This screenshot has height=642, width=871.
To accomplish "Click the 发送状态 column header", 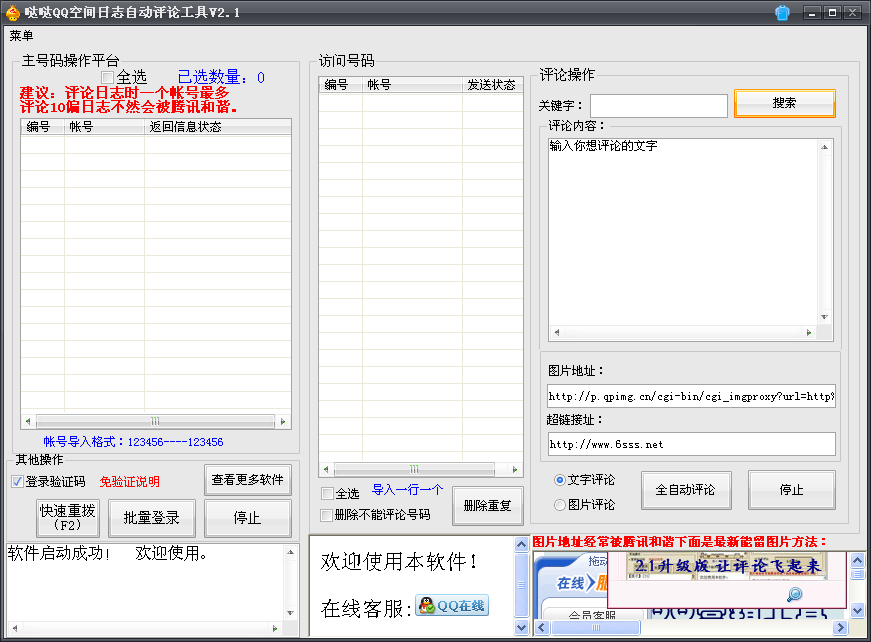I will click(492, 84).
